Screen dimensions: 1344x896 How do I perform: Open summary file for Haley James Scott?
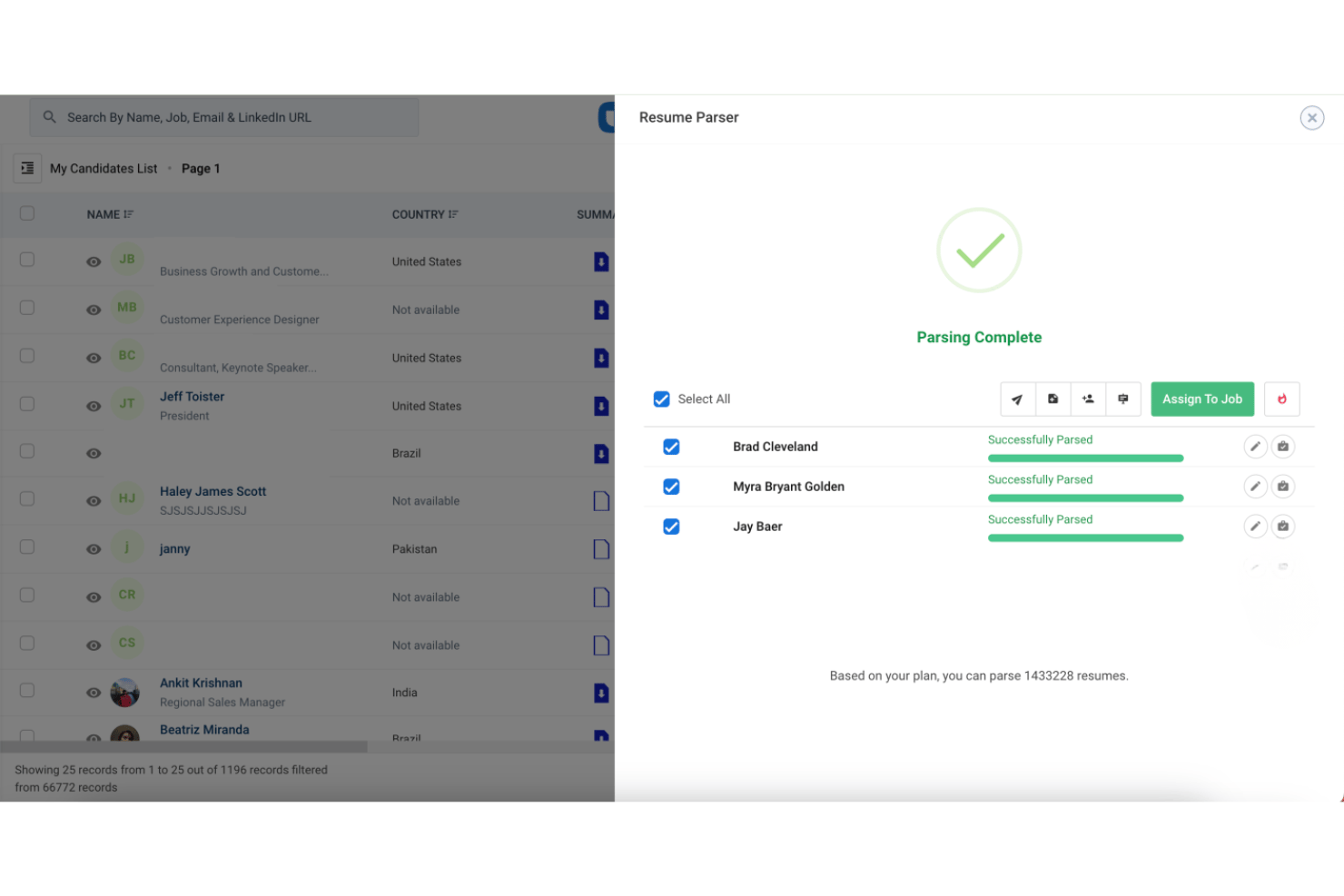click(601, 501)
